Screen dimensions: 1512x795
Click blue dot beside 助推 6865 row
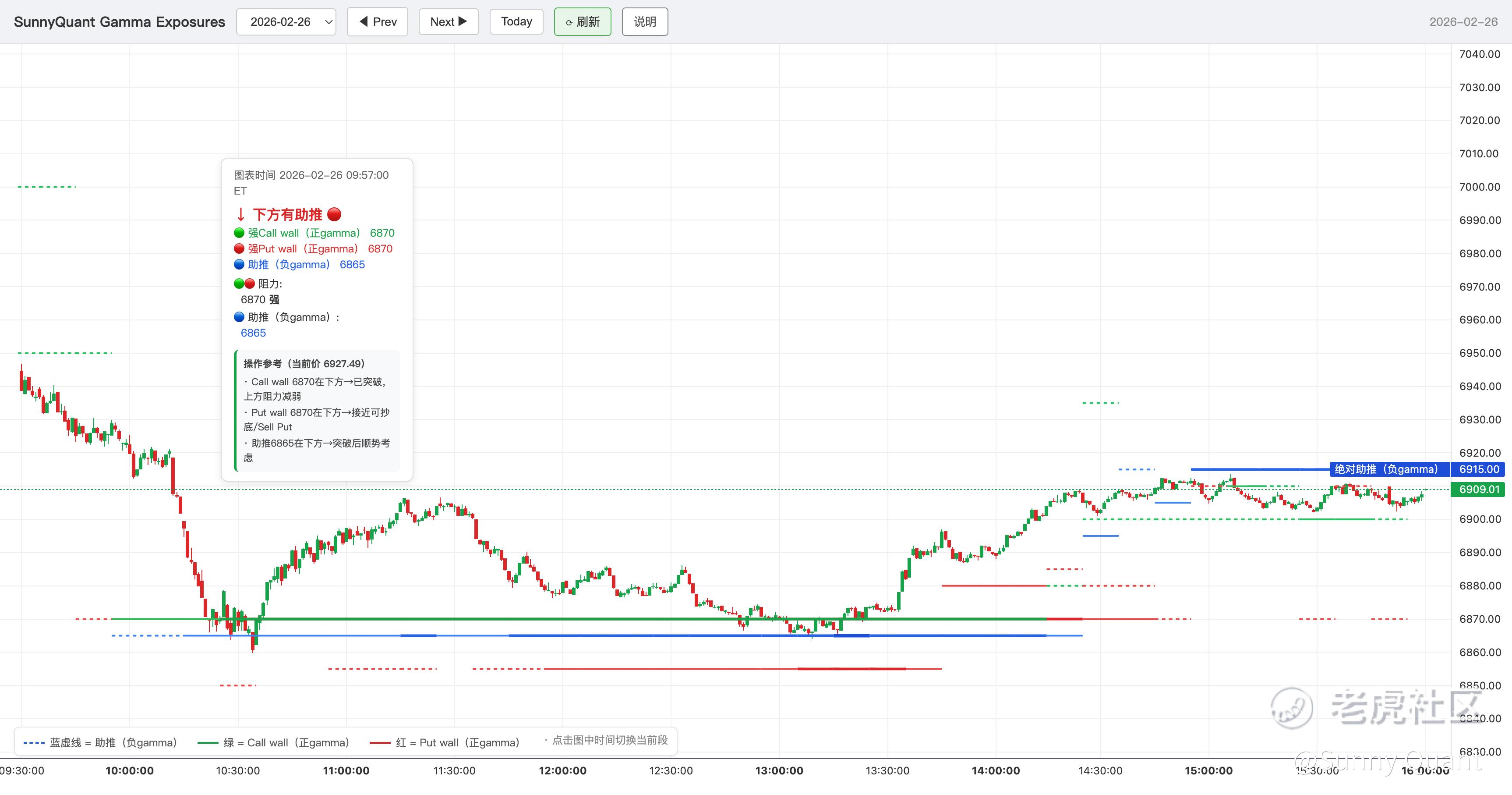click(239, 265)
